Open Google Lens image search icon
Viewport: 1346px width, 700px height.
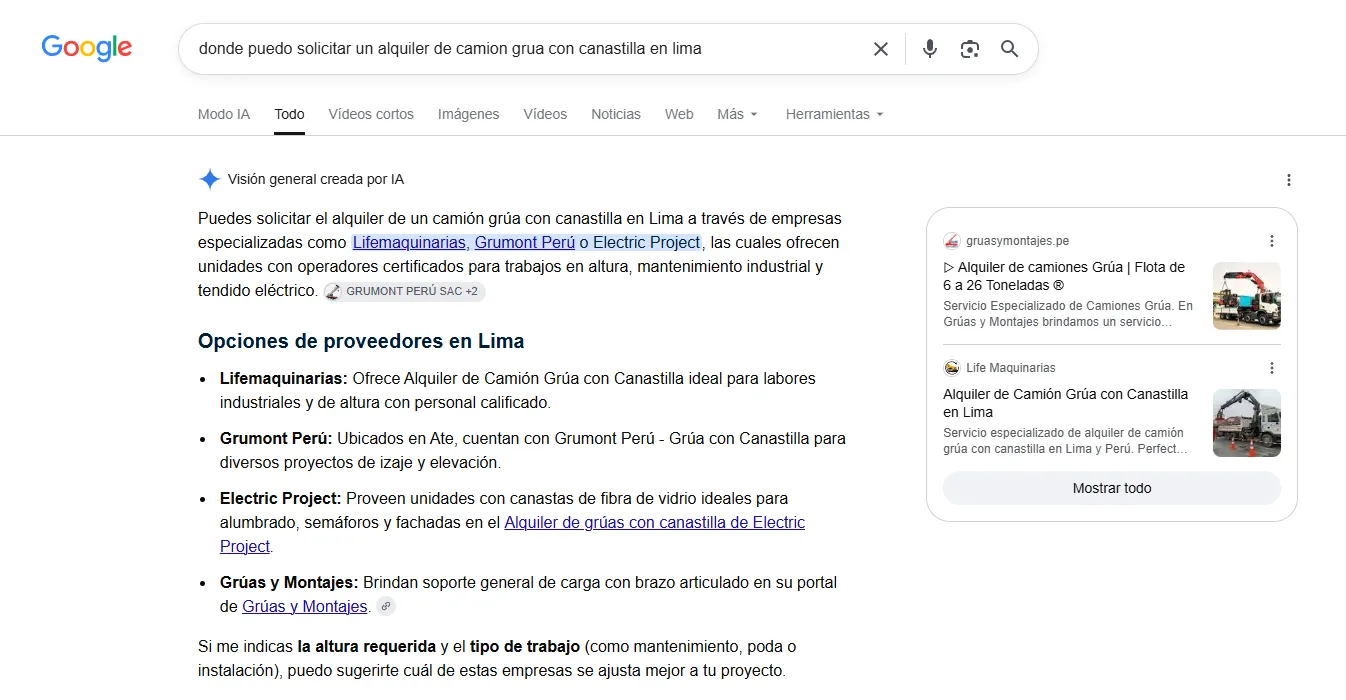[969, 49]
